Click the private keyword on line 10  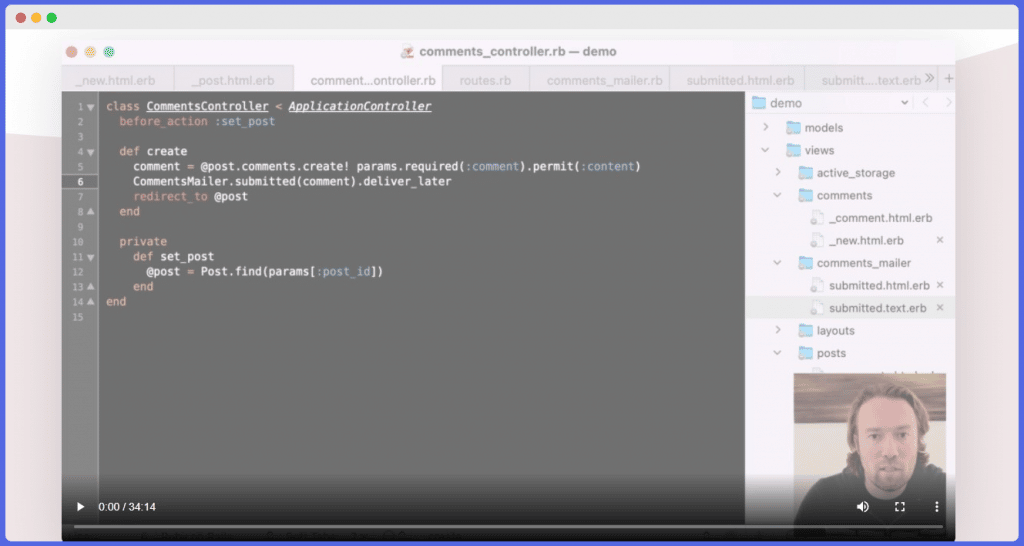pos(142,242)
